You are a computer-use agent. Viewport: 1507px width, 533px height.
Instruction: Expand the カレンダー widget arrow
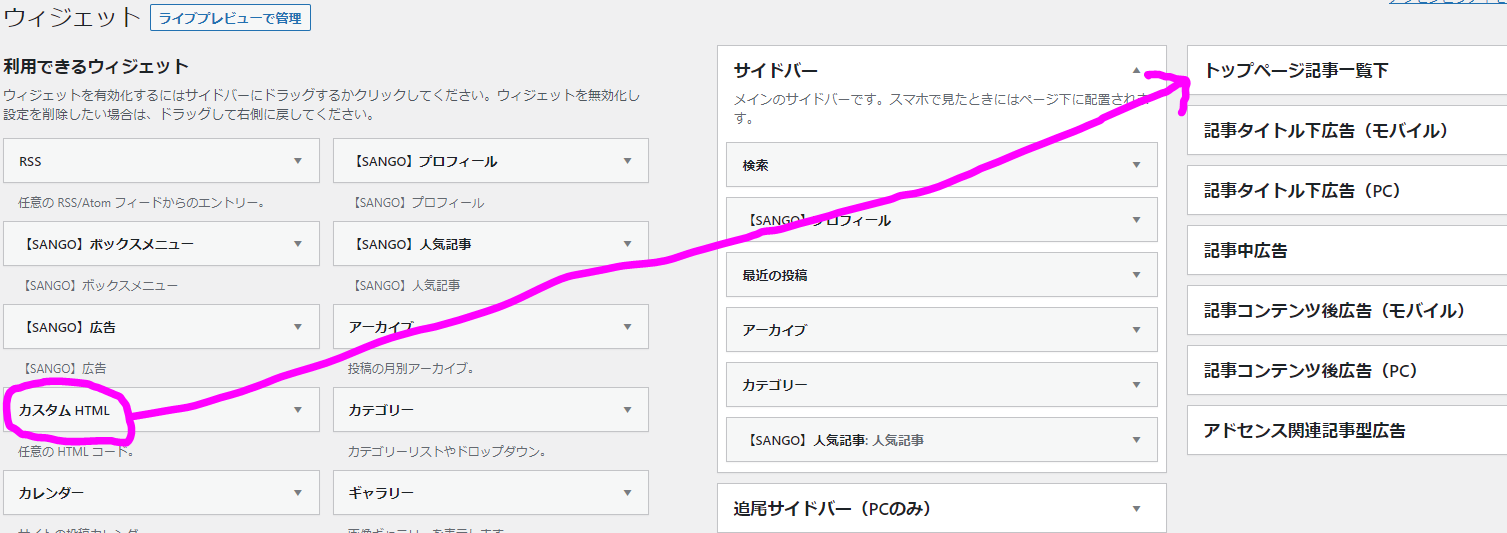click(x=298, y=493)
